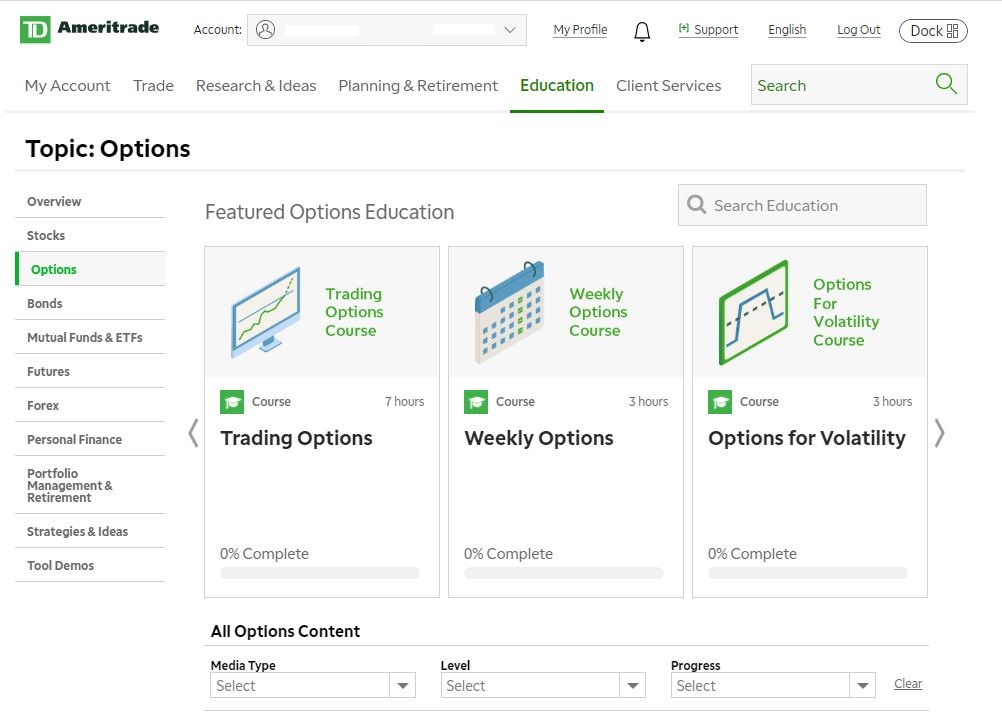The width and height of the screenshot is (1002, 720).
Task: Select Overview in the topic sidebar
Action: (90, 201)
